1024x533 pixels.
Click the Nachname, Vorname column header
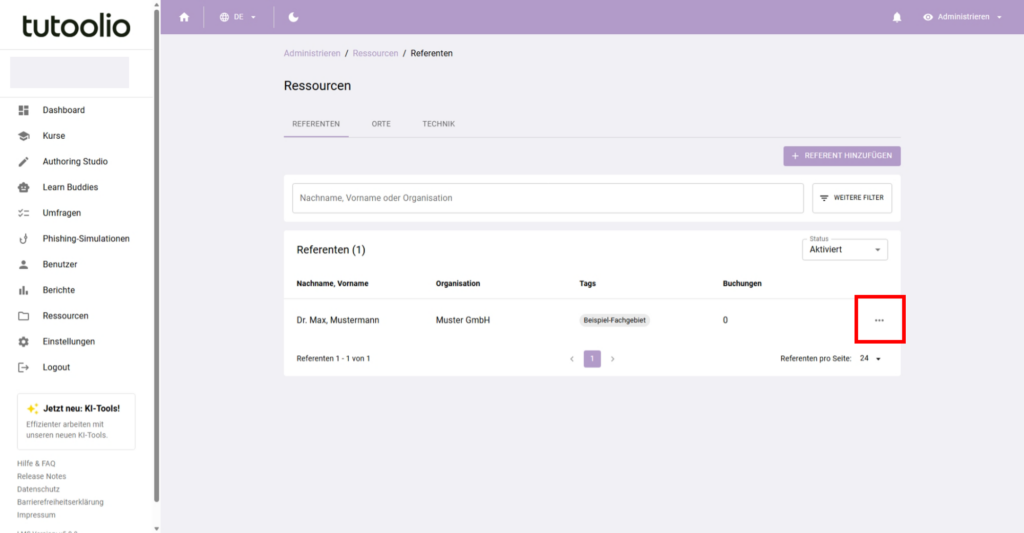click(x=332, y=283)
